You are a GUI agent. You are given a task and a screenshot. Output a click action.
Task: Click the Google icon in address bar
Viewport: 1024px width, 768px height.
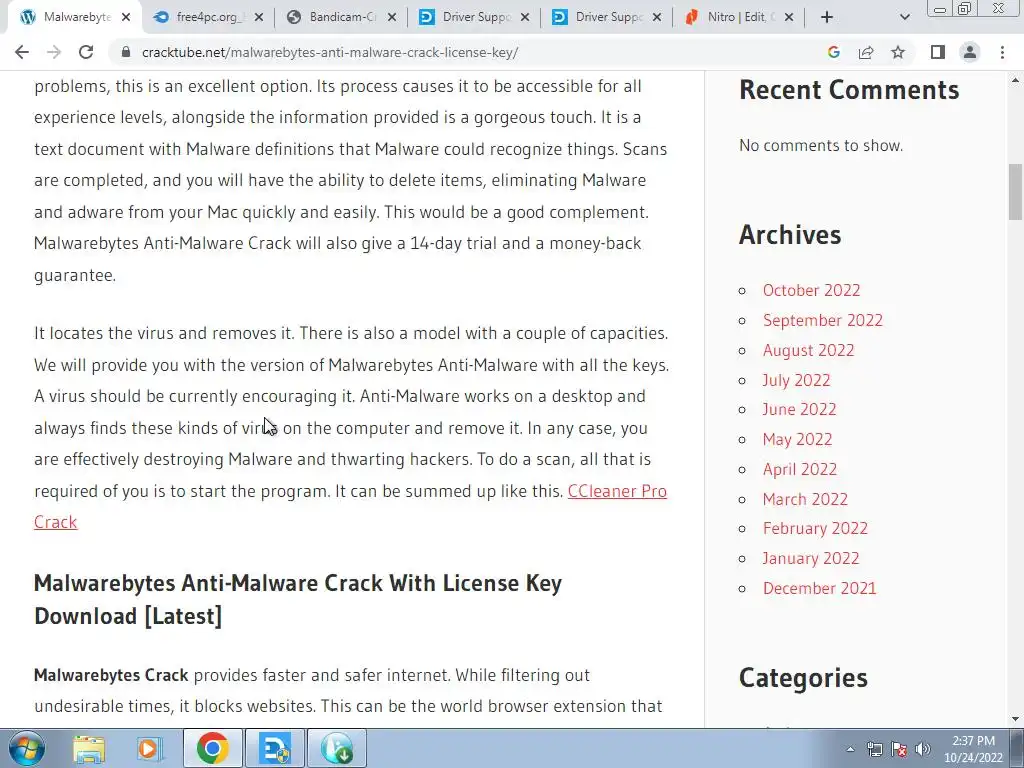tap(833, 52)
